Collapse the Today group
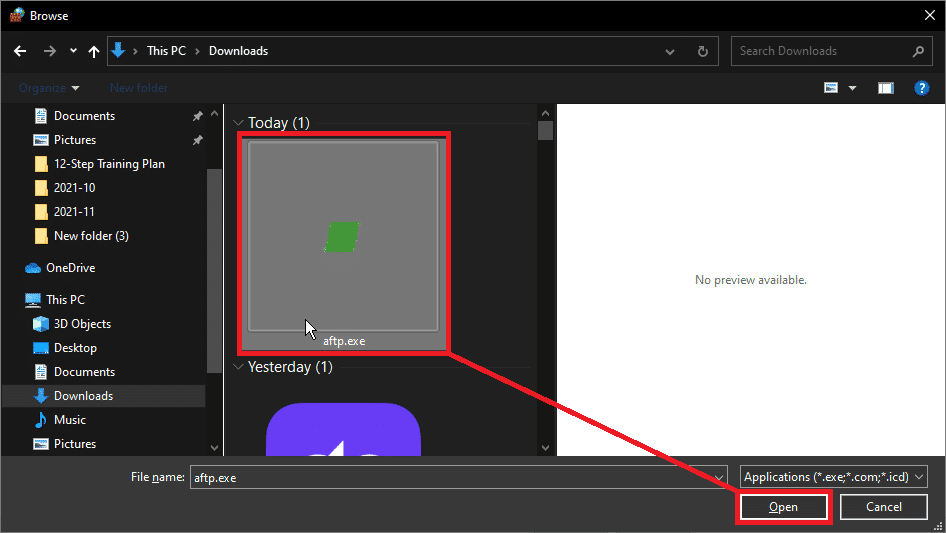This screenshot has height=533, width=946. point(238,123)
